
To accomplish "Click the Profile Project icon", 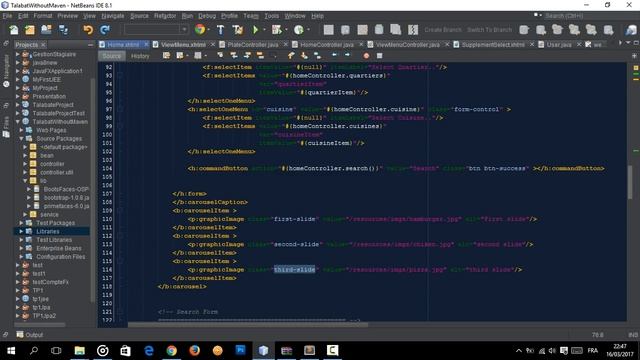I will click(298, 30).
